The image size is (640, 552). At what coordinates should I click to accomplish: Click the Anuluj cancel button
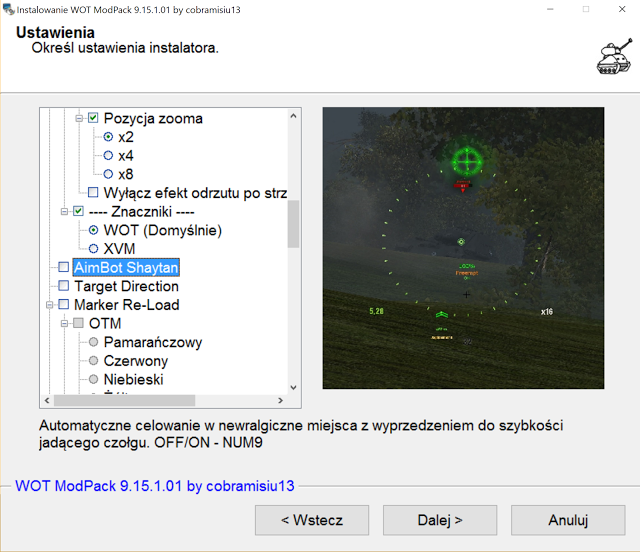click(568, 520)
